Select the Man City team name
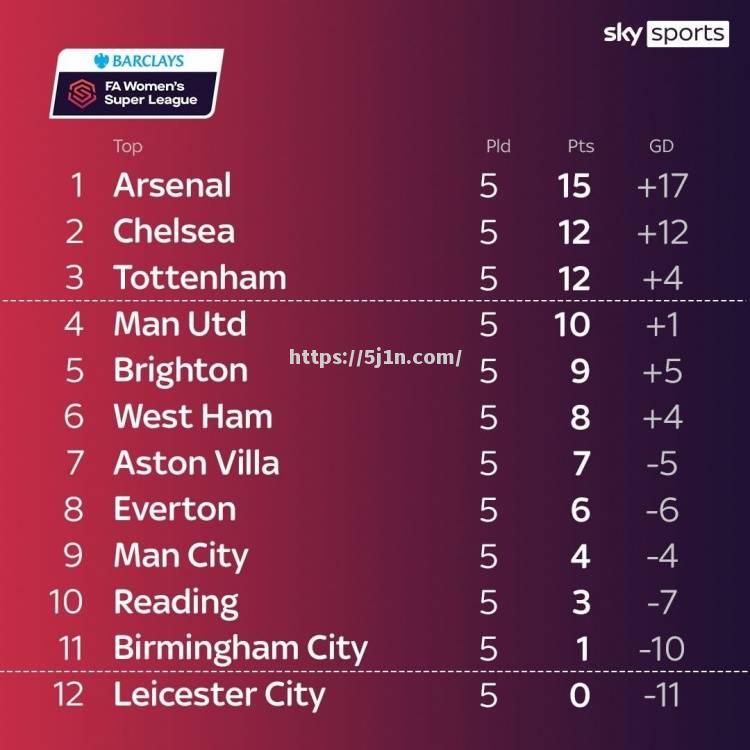Viewport: 750px width, 750px height. pyautogui.click(x=181, y=556)
